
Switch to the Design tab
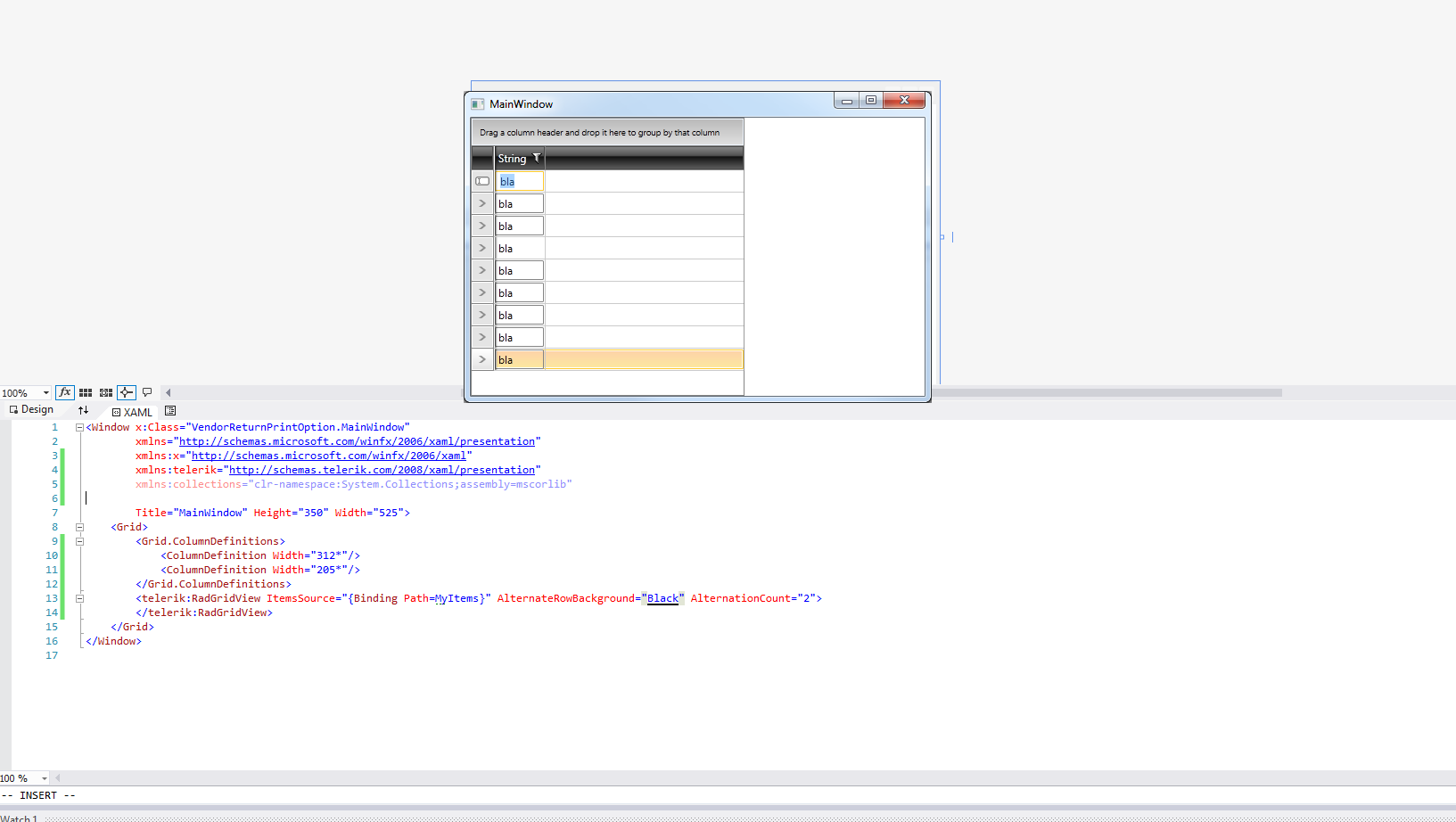(x=31, y=410)
